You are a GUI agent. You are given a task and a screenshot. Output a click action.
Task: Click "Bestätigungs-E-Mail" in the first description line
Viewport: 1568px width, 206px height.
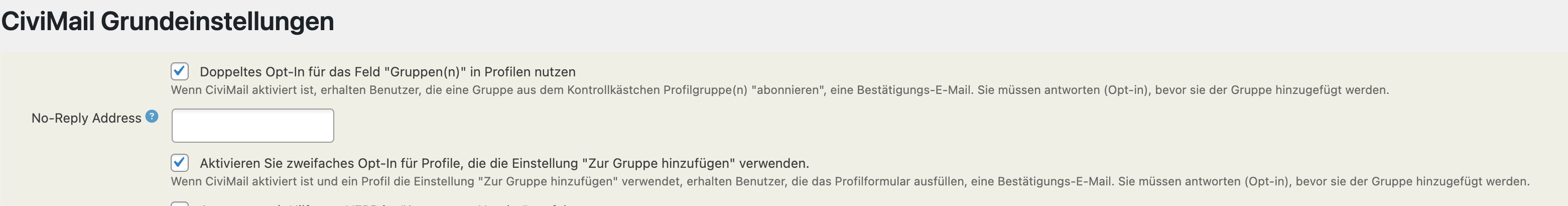click(x=913, y=90)
